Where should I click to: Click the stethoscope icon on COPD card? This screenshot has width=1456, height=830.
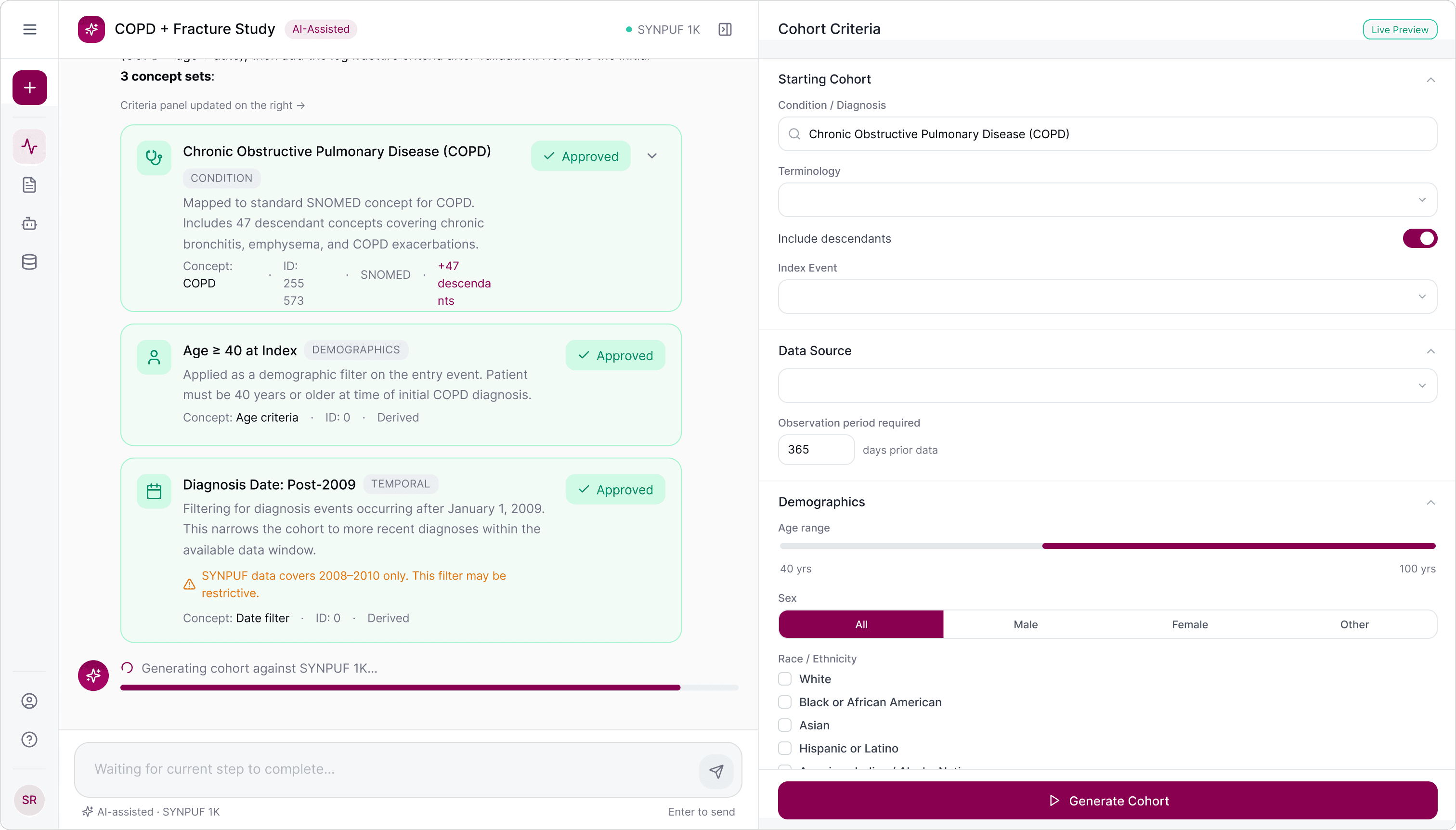[x=154, y=158]
